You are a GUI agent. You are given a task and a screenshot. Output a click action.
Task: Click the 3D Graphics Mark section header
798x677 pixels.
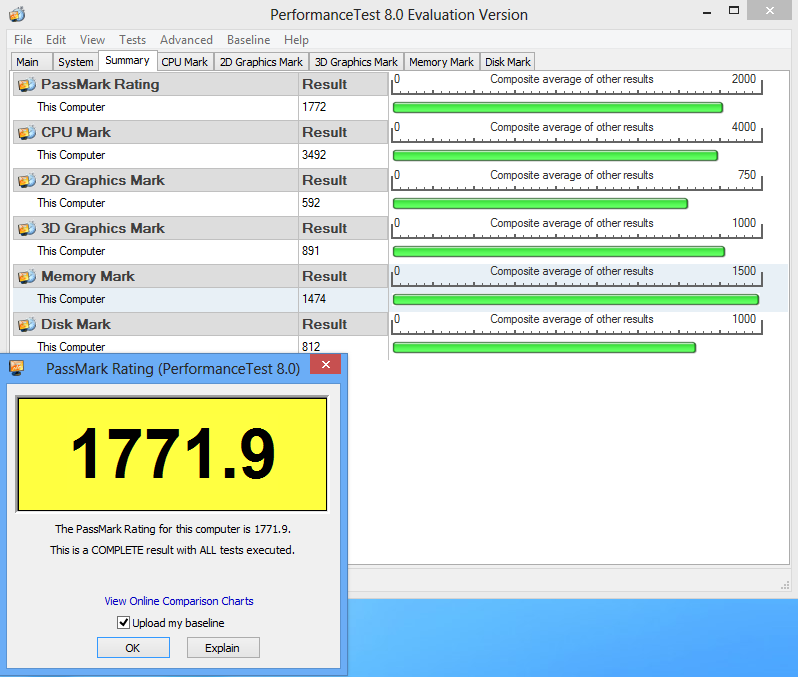(201, 229)
